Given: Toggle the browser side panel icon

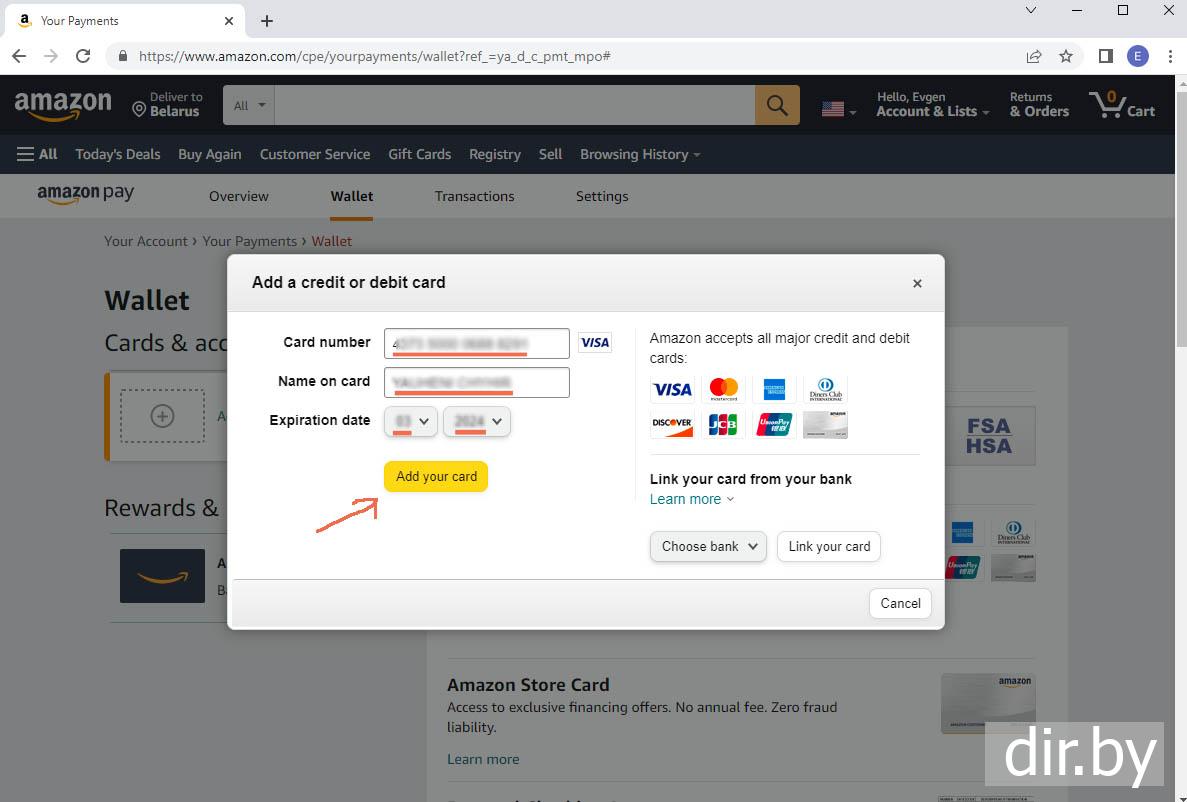Looking at the screenshot, I should 1106,56.
